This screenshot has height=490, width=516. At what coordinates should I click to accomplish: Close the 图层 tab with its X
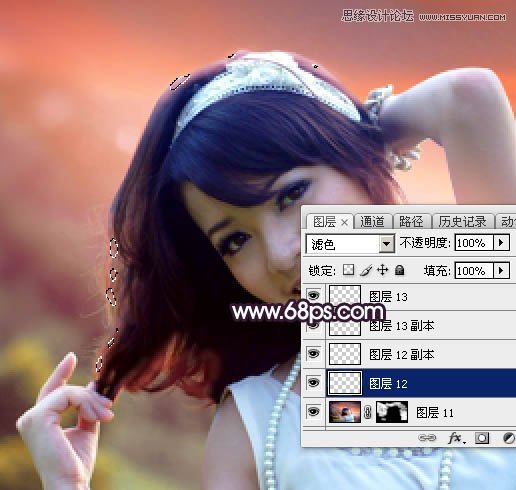pos(345,222)
